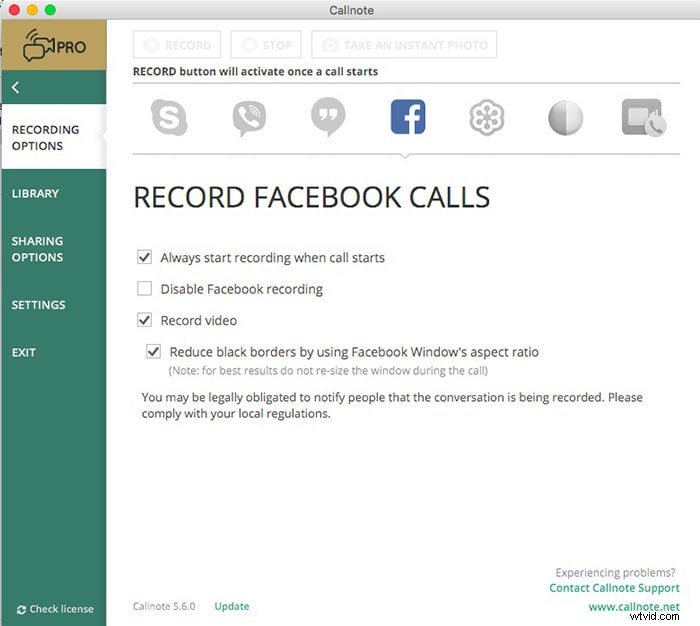Click the Check license refresh icon
Viewport: 700px width, 626px height.
[21, 609]
